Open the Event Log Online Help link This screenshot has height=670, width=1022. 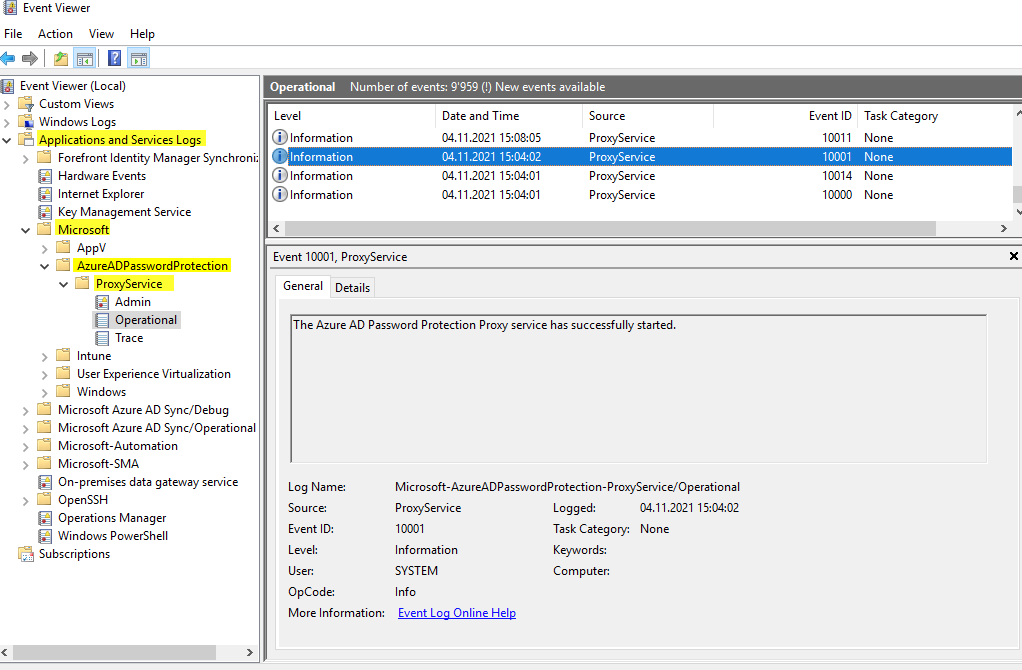(x=457, y=613)
